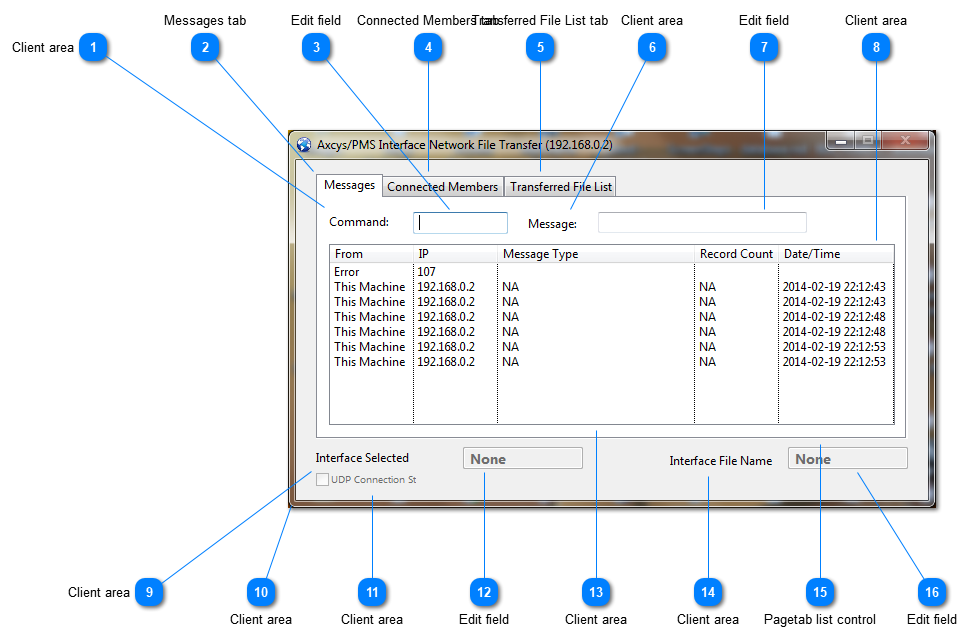Screen dimensions: 973x643
Task: Sort by the From column header
Action: (x=372, y=254)
